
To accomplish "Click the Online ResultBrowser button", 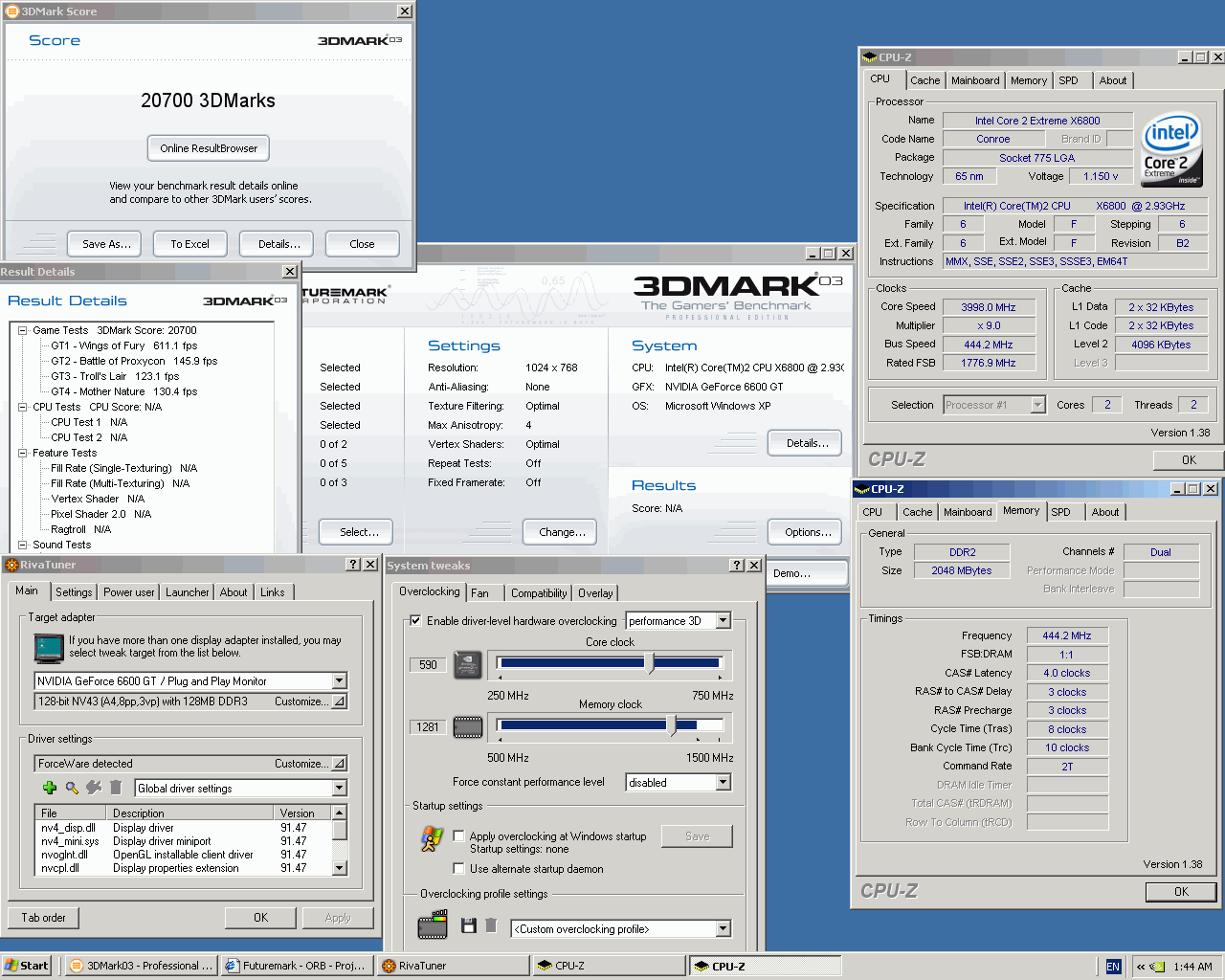I will (209, 148).
